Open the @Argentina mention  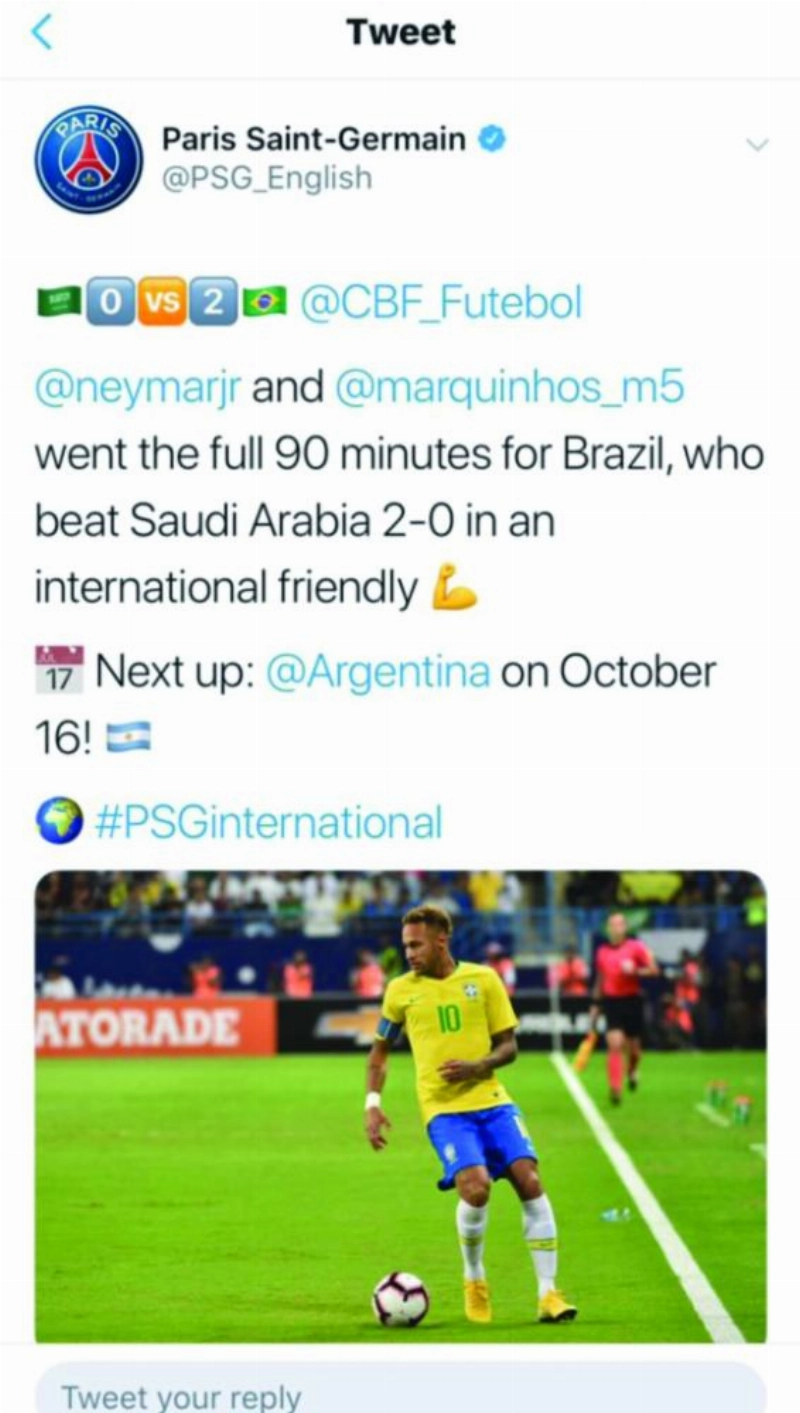pyautogui.click(x=378, y=672)
